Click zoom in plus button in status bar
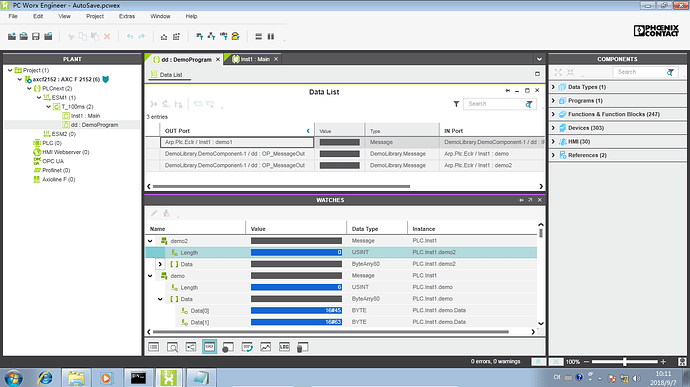Viewport: 690px width, 387px height. point(663,362)
